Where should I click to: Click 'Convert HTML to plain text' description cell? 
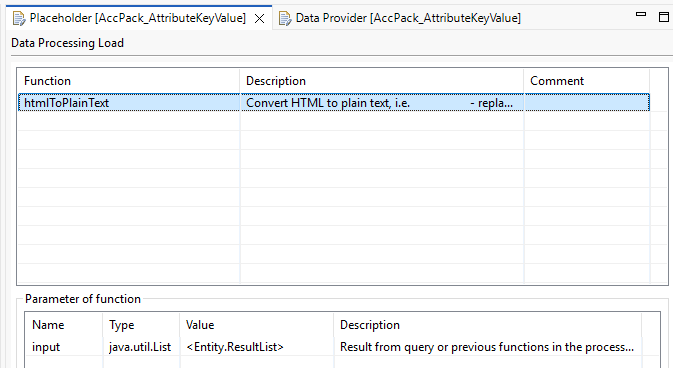click(382, 103)
